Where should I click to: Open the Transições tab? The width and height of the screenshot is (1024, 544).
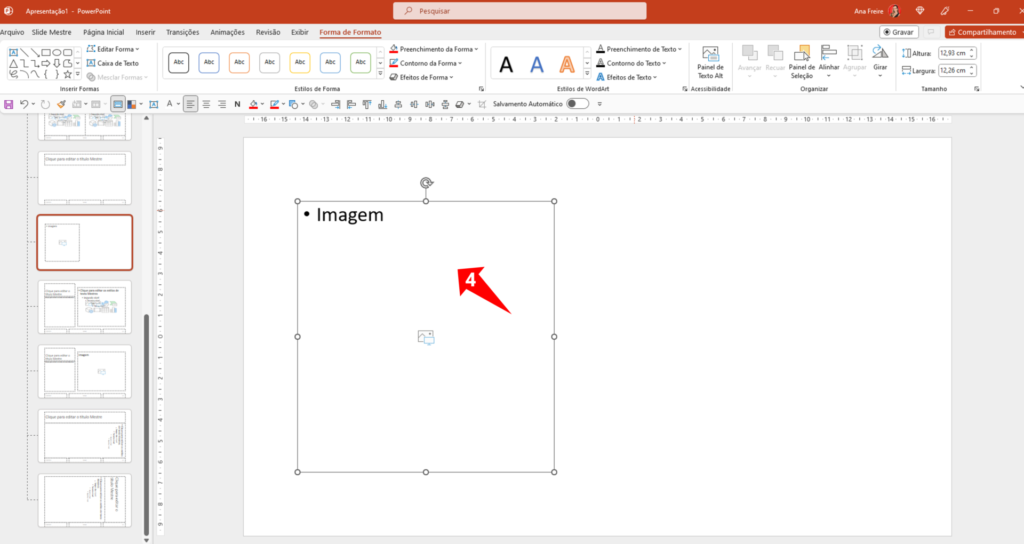pos(183,32)
